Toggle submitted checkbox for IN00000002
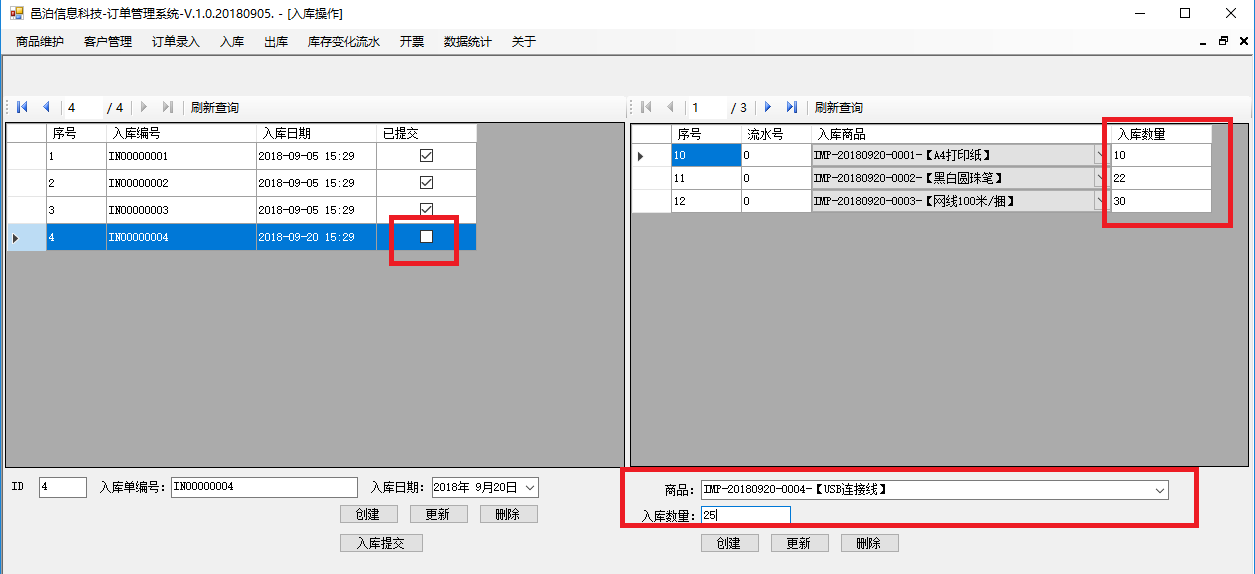Image resolution: width=1255 pixels, height=574 pixels. pos(426,183)
